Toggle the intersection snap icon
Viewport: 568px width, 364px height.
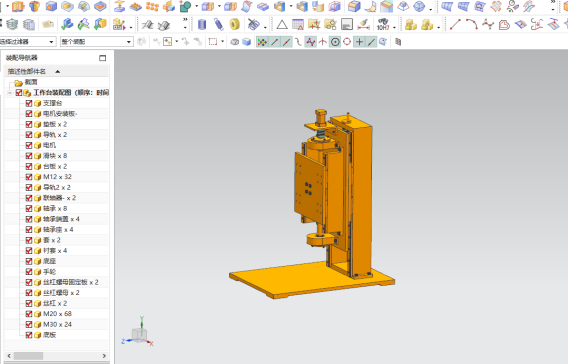point(322,42)
